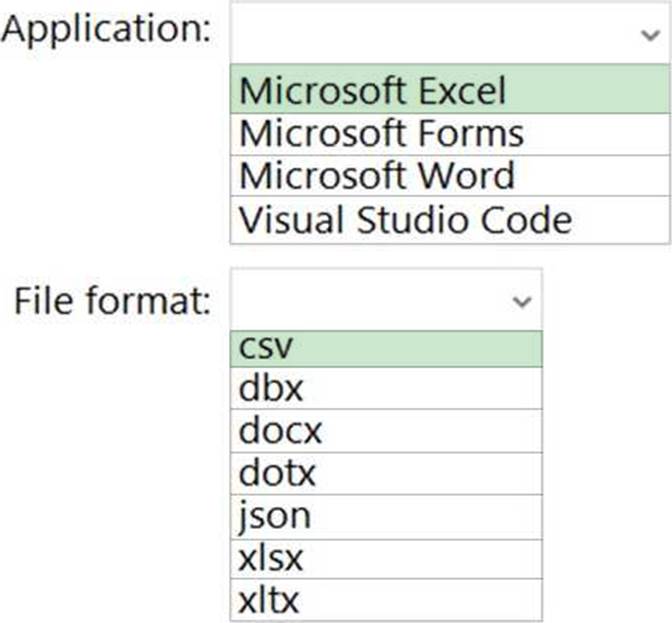The image size is (672, 623).
Task: Click inside the File format combo box field
Action: coord(370,301)
